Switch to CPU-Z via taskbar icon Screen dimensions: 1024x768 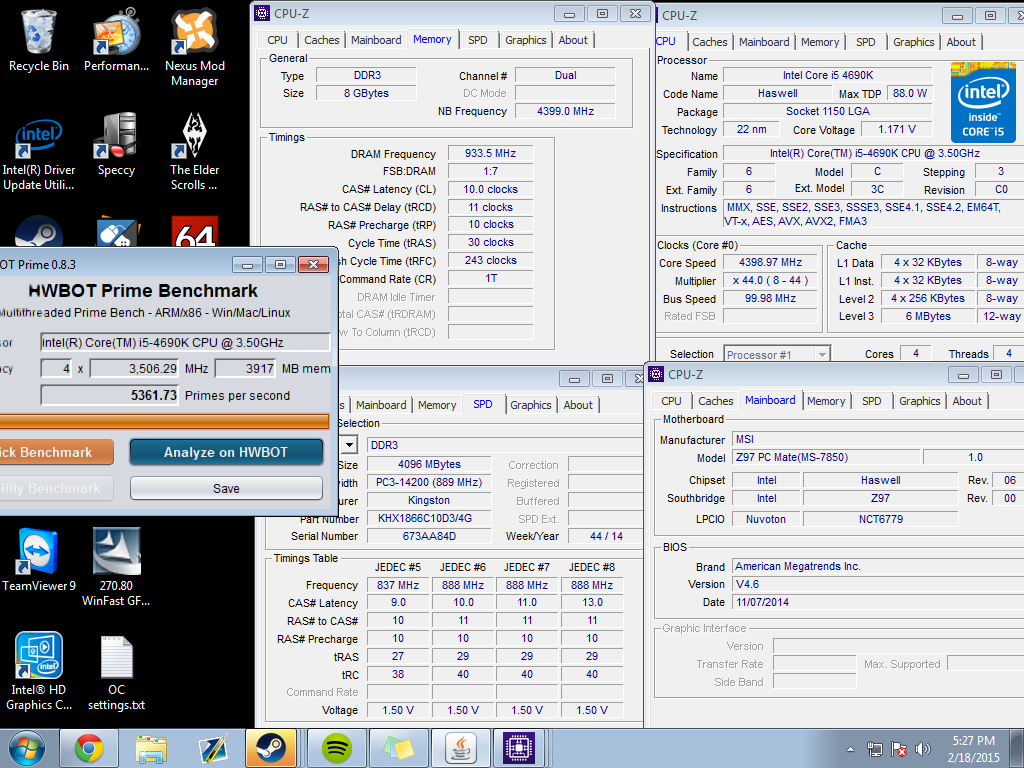tap(519, 748)
